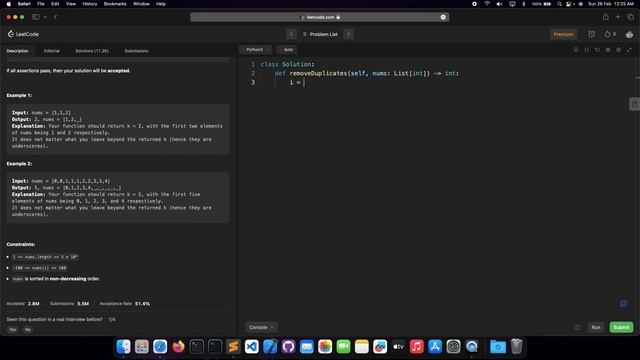The height and width of the screenshot is (360, 640).
Task: Open the Window menu
Action: coord(141,4)
